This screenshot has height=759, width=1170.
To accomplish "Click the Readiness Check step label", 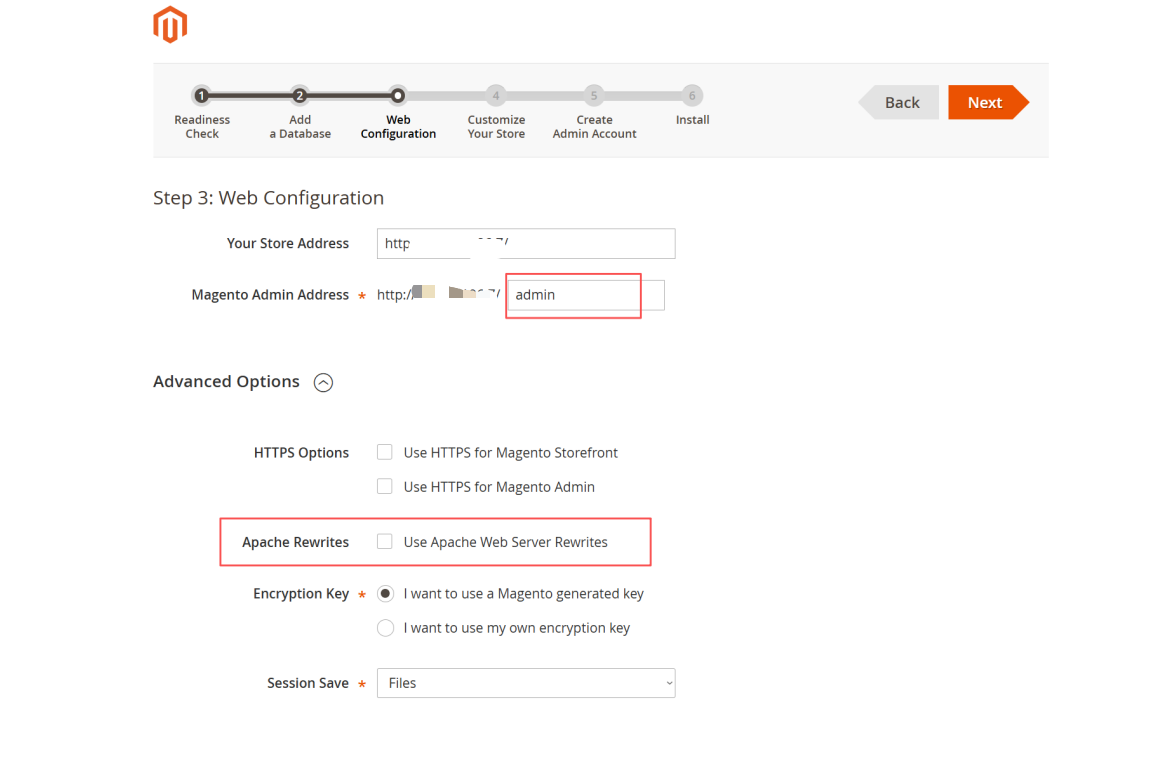I will (x=202, y=127).
